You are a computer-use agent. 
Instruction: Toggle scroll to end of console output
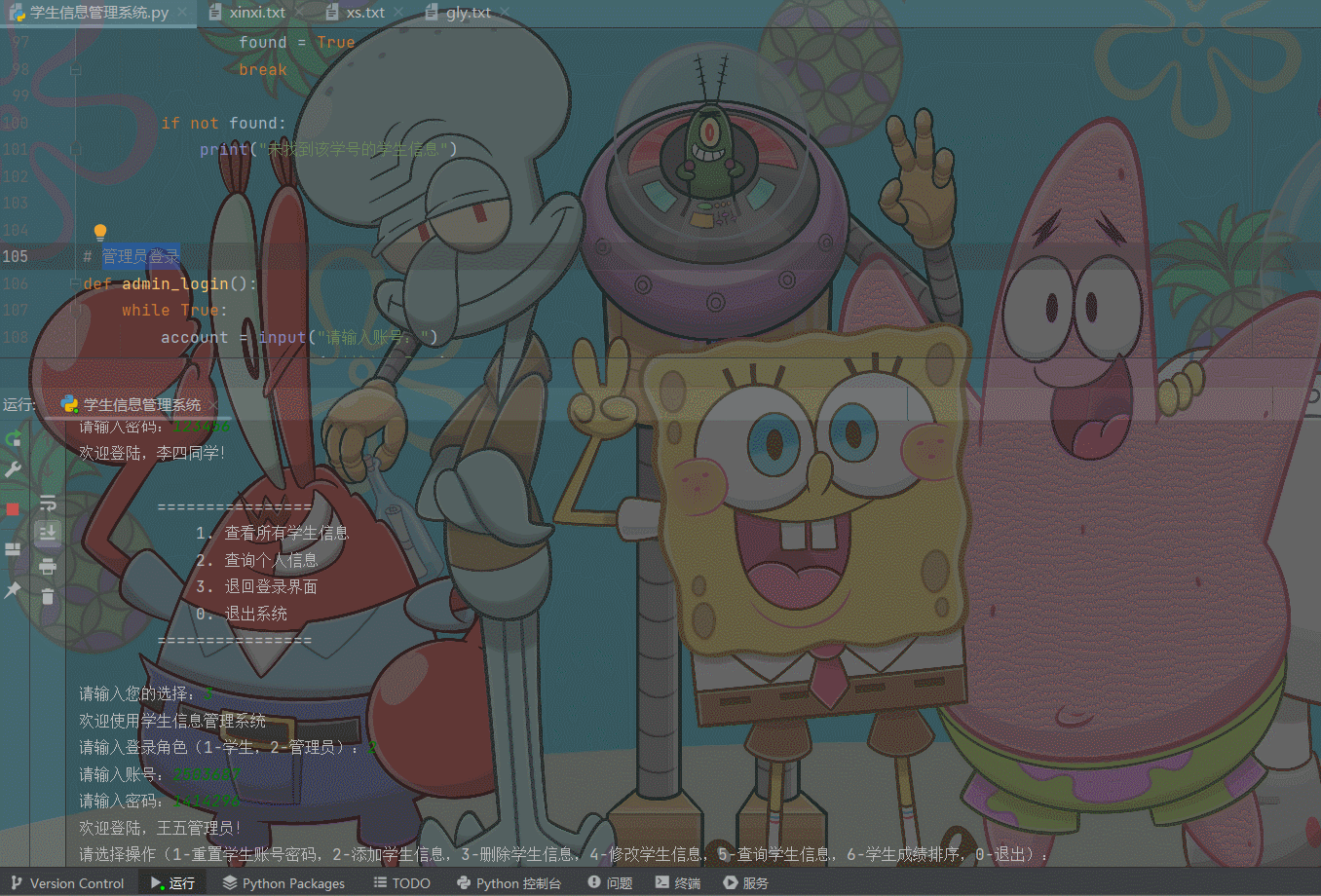[48, 533]
